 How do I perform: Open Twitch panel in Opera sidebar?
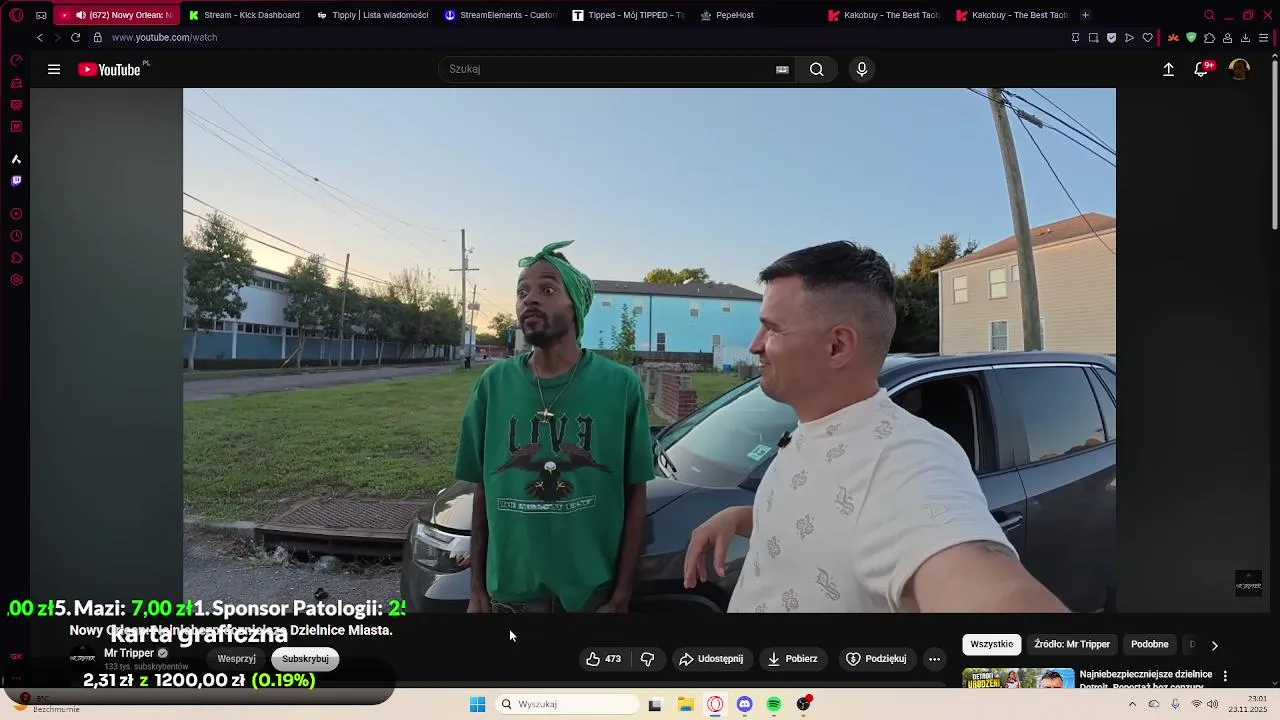16,181
